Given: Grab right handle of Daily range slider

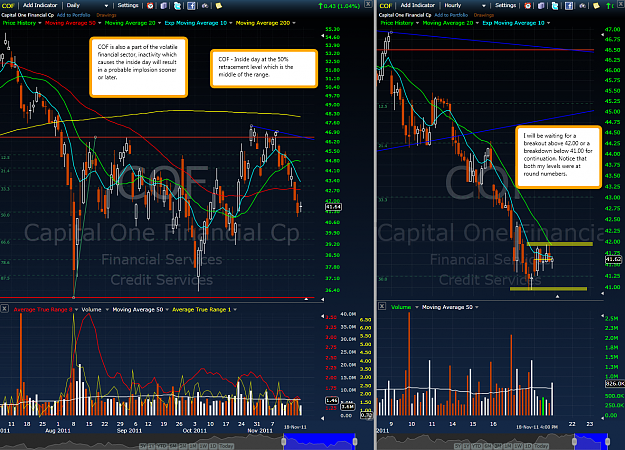Looking at the screenshot, I should [355, 442].
